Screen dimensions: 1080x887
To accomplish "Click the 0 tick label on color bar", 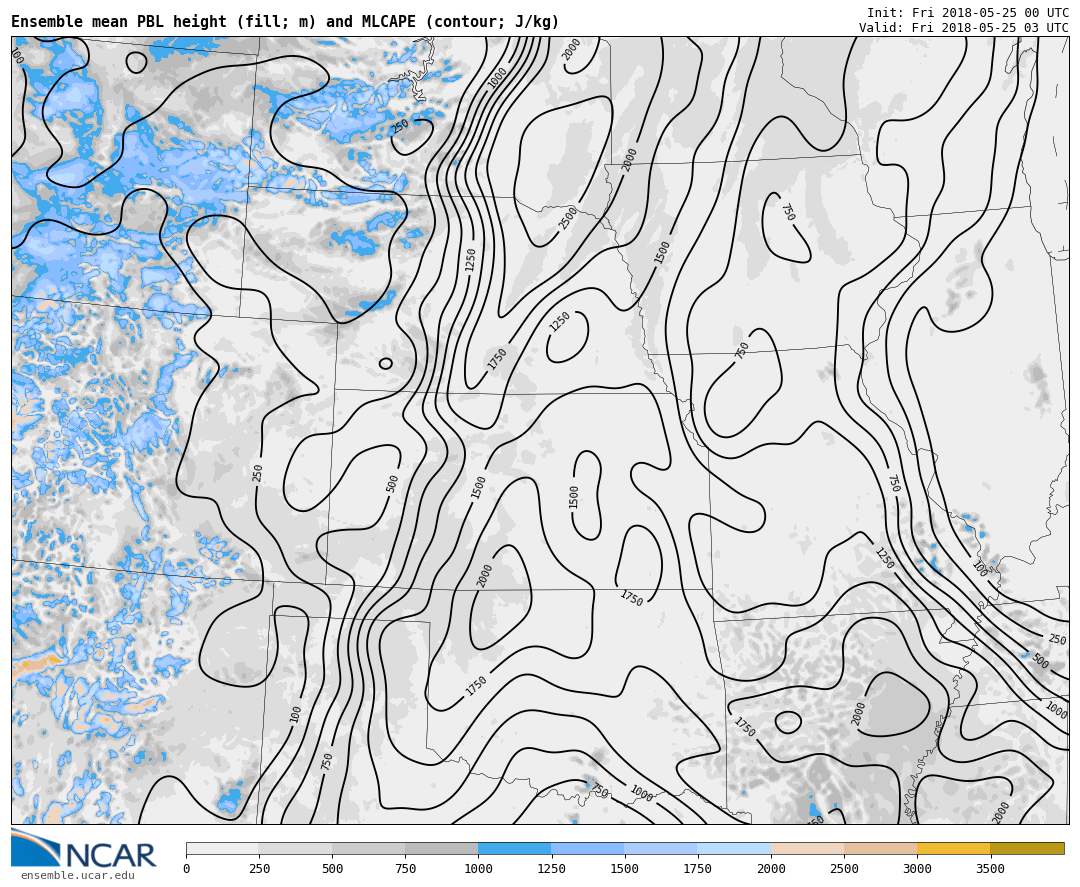I will [x=186, y=869].
